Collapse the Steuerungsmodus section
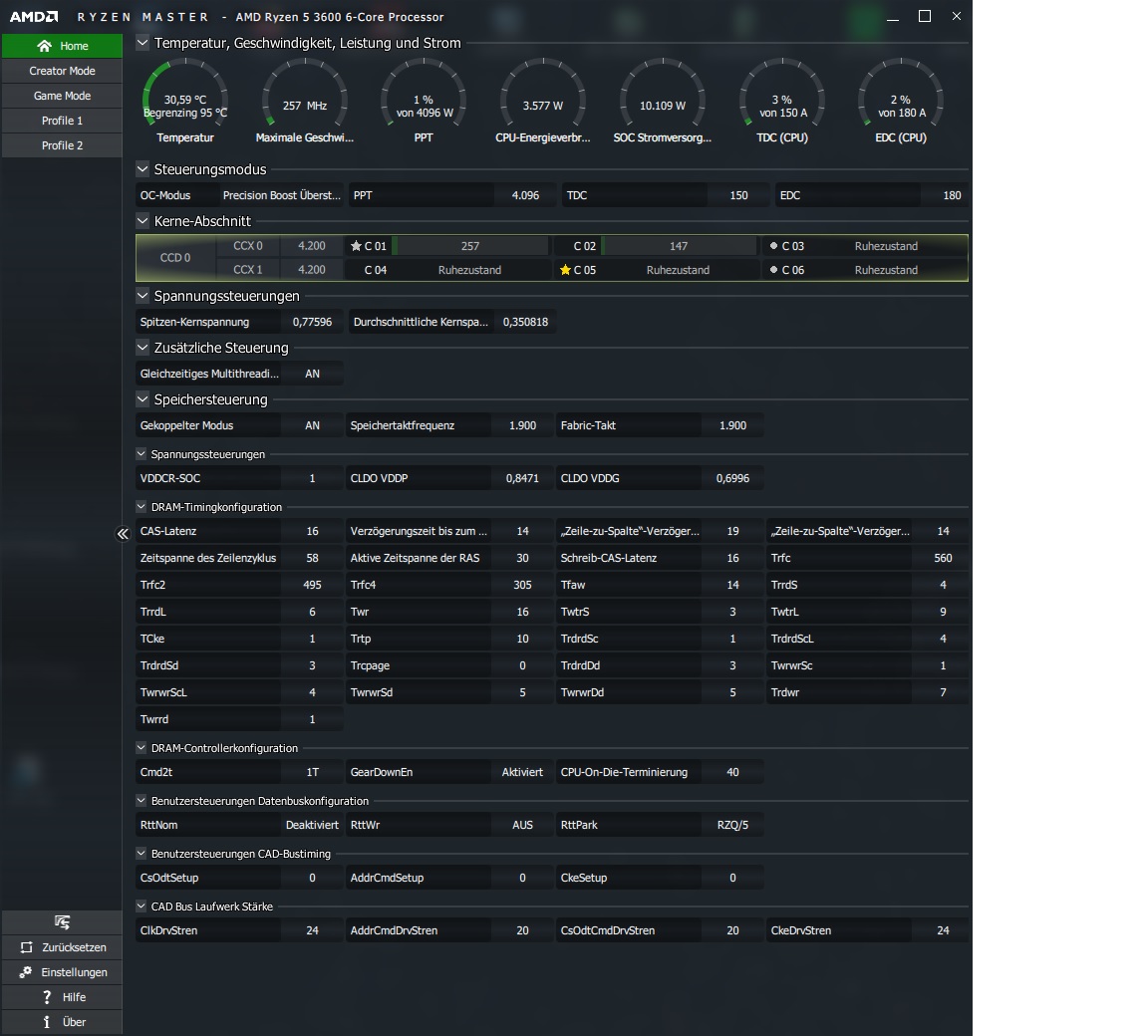 click(x=143, y=169)
